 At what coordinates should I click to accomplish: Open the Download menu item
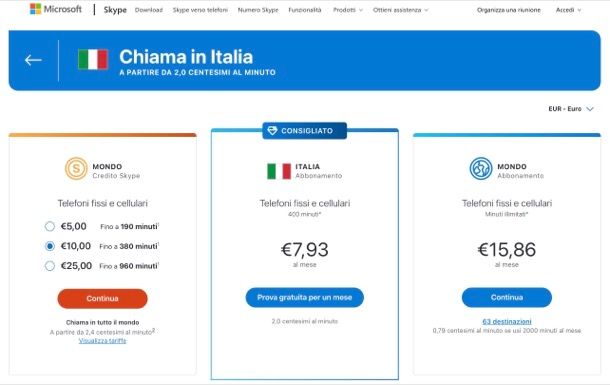pyautogui.click(x=149, y=10)
